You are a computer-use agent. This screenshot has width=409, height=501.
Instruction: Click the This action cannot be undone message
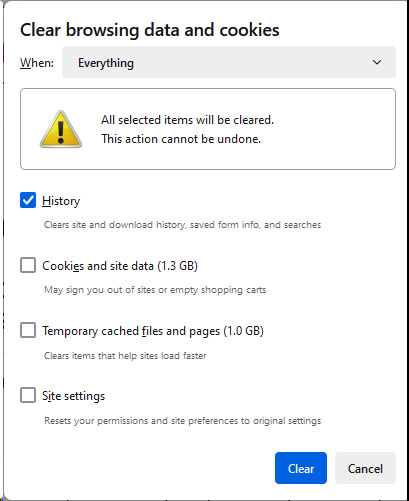[x=181, y=139]
